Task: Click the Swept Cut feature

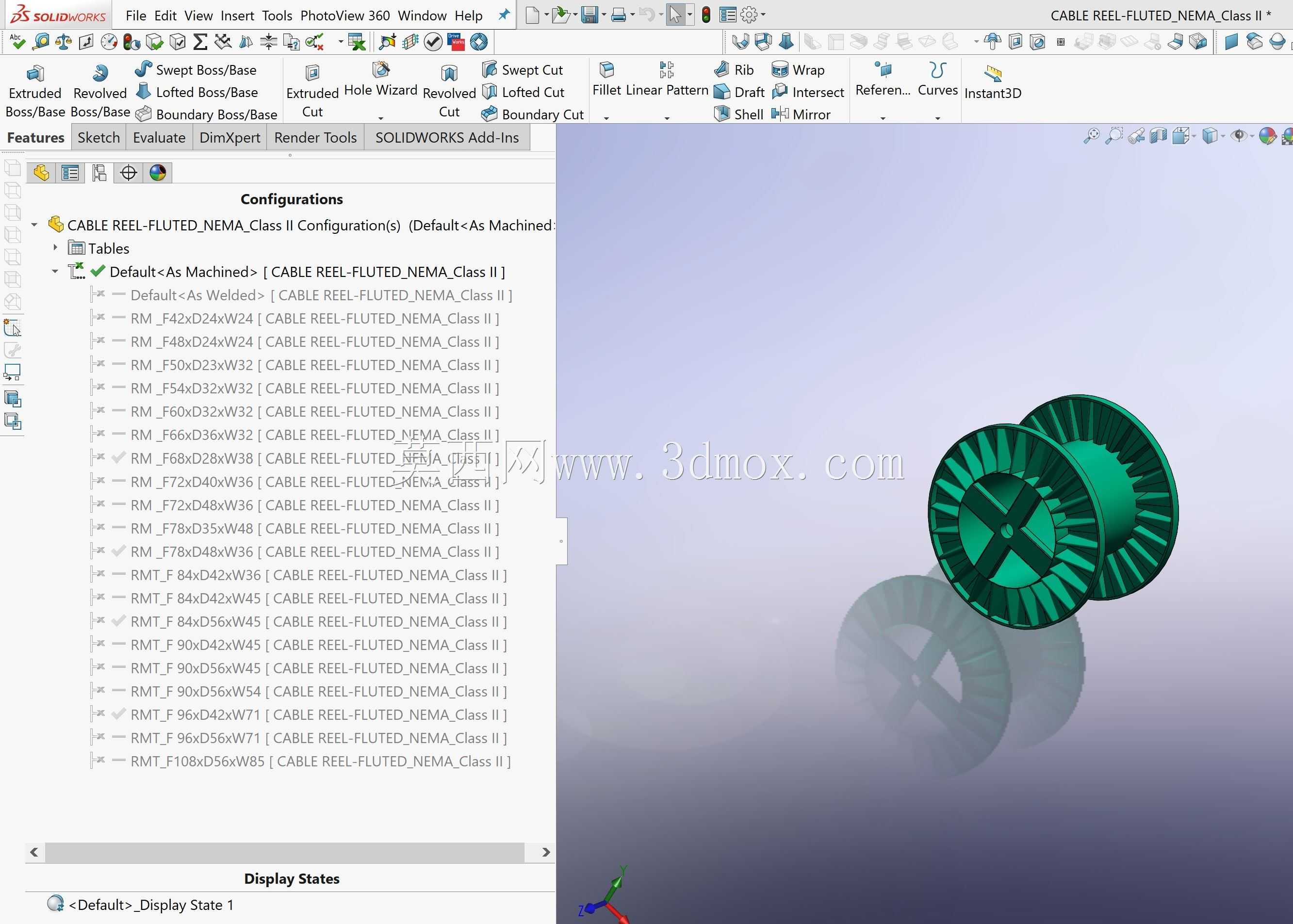Action: pyautogui.click(x=522, y=69)
